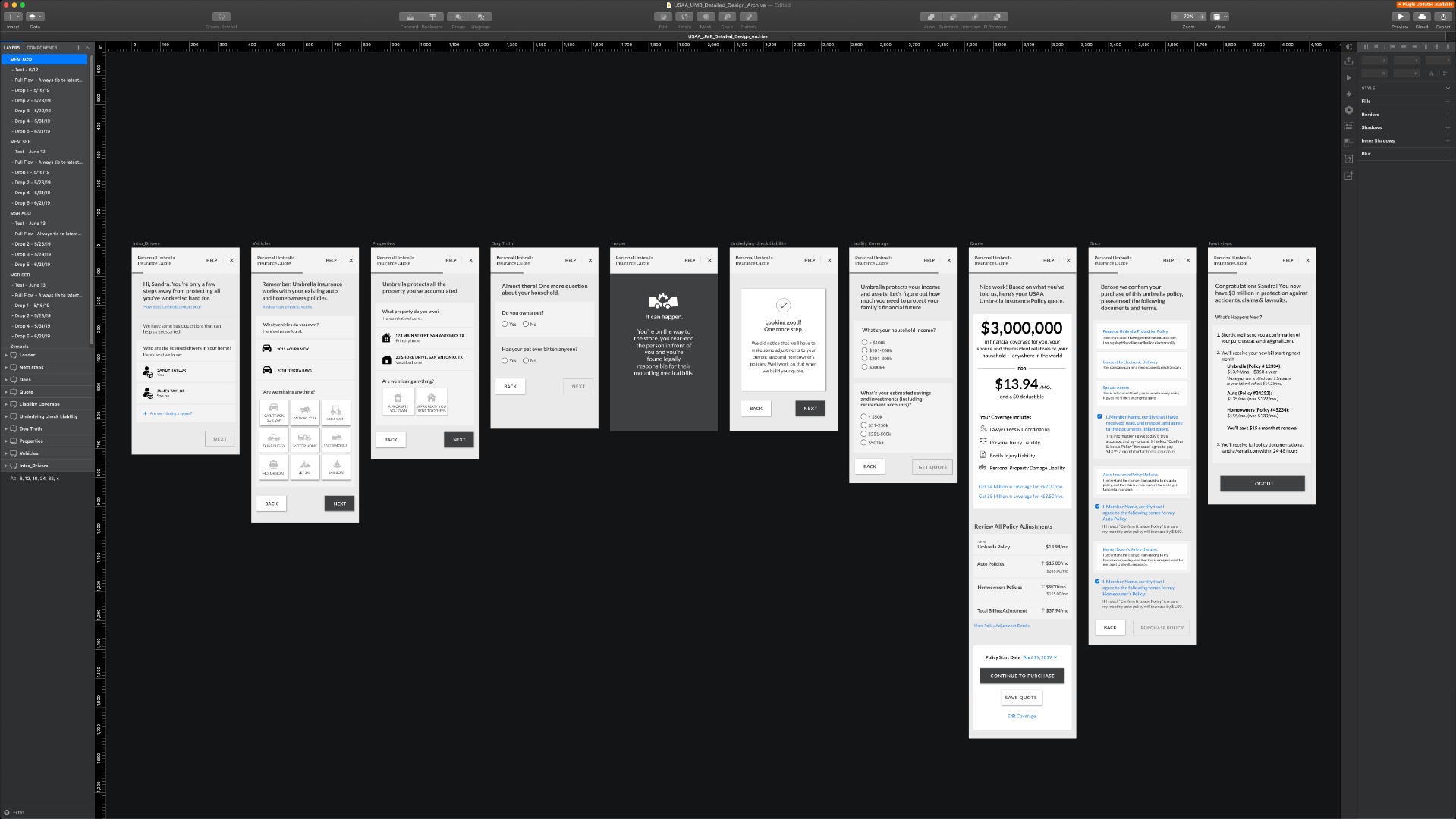
Task: Click the 'Plugin Updates Available' notification
Action: [1425, 5]
